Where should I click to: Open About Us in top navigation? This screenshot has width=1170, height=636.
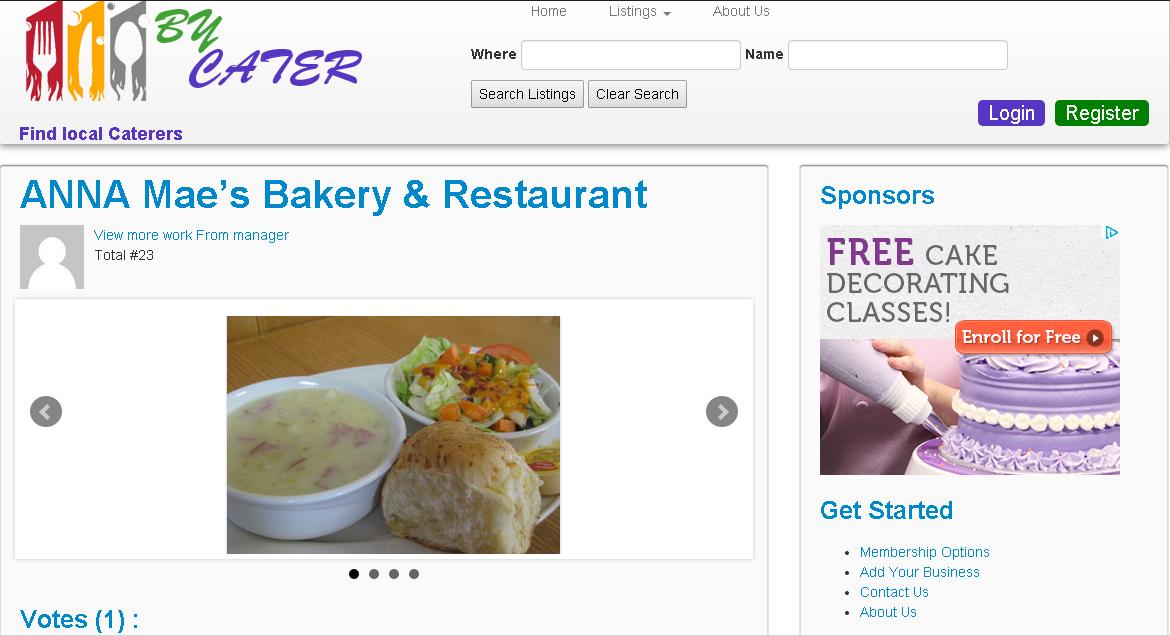coord(741,11)
